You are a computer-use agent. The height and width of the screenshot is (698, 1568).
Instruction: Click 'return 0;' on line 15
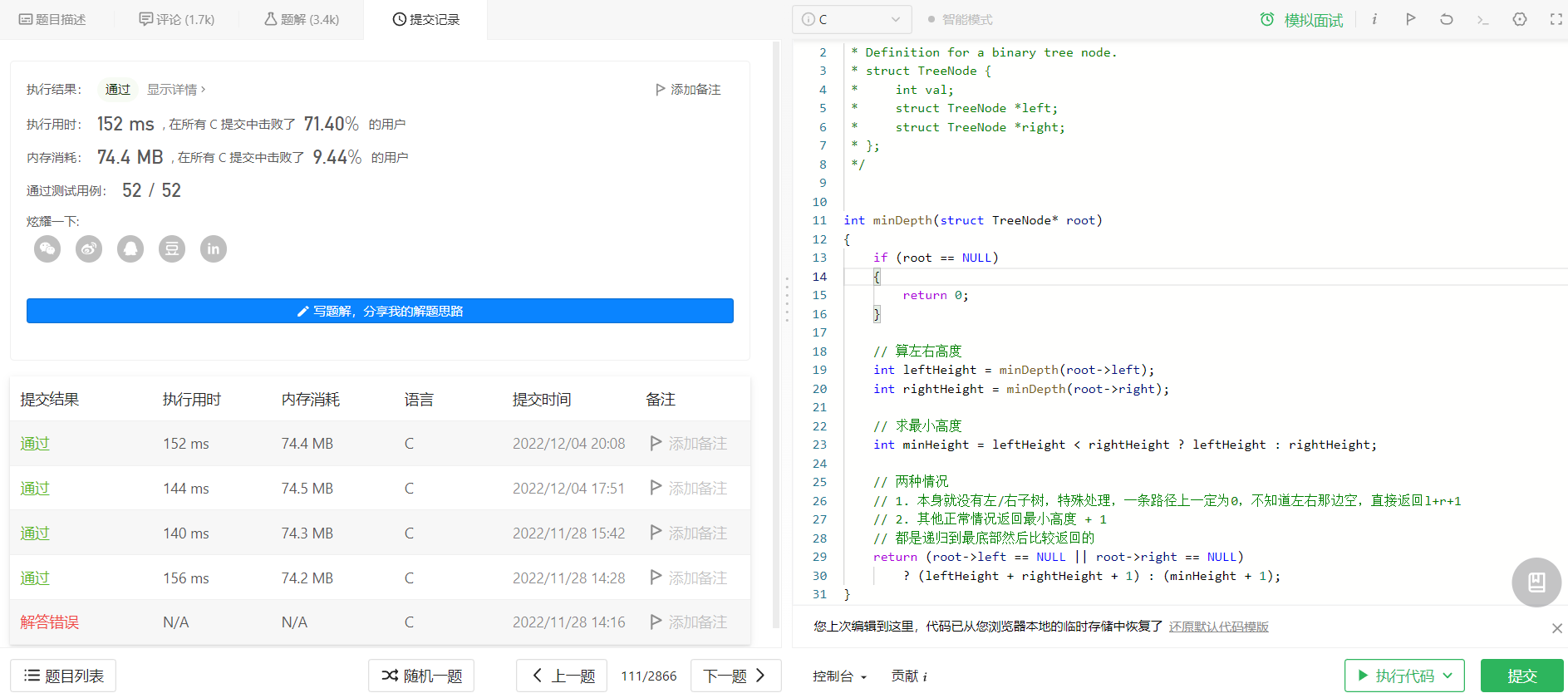[x=936, y=295]
